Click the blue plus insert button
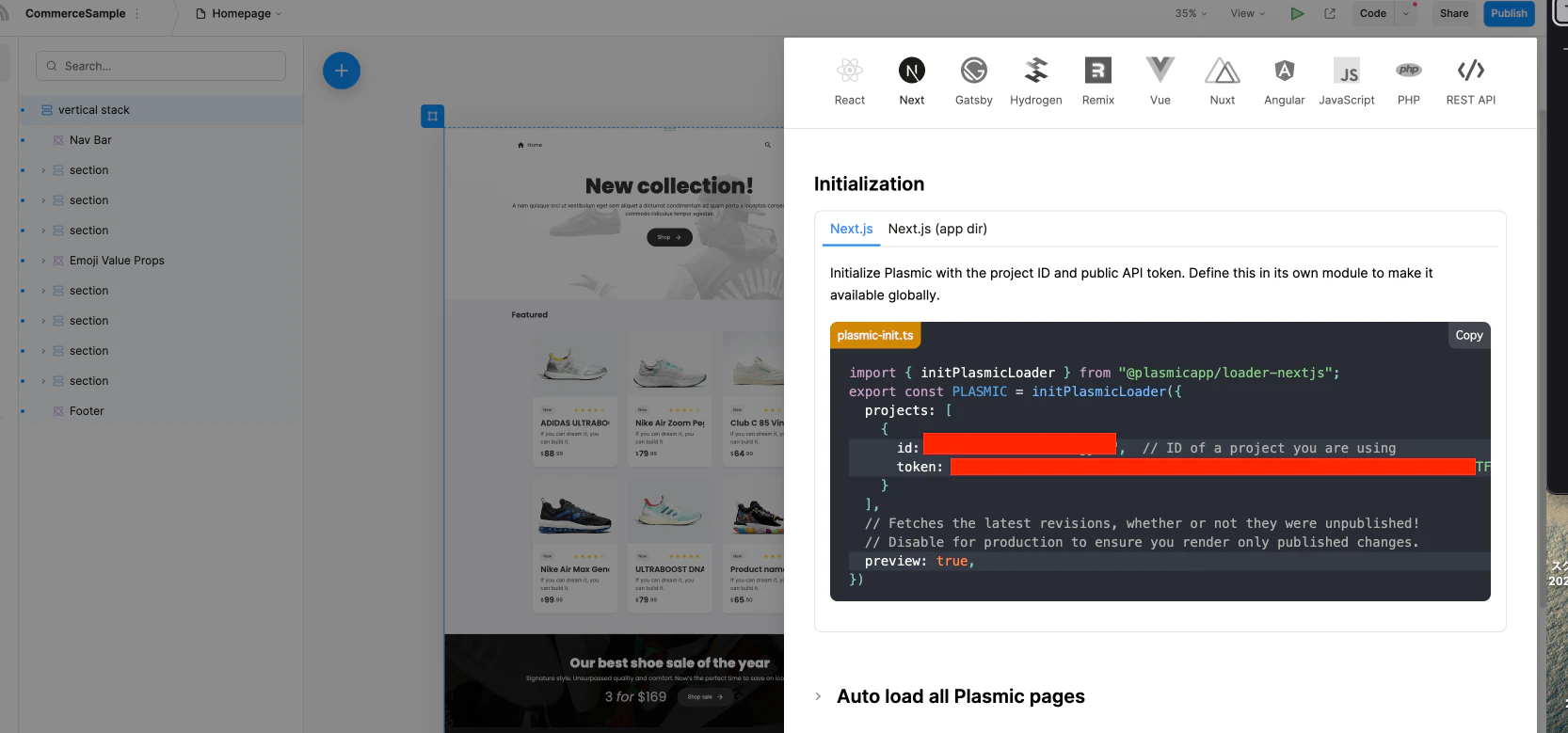This screenshot has height=733, width=1568. pyautogui.click(x=342, y=71)
